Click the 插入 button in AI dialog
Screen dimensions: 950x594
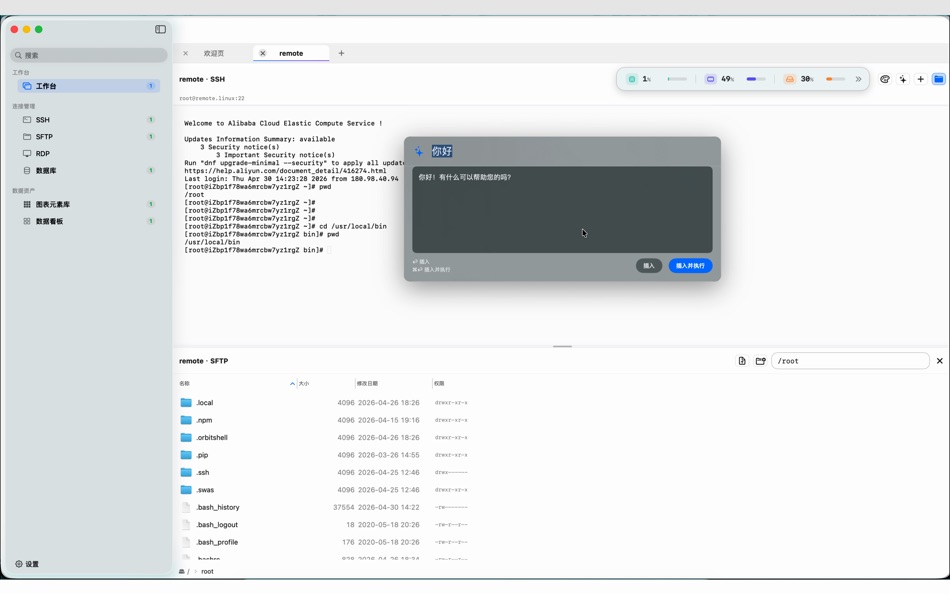[649, 265]
